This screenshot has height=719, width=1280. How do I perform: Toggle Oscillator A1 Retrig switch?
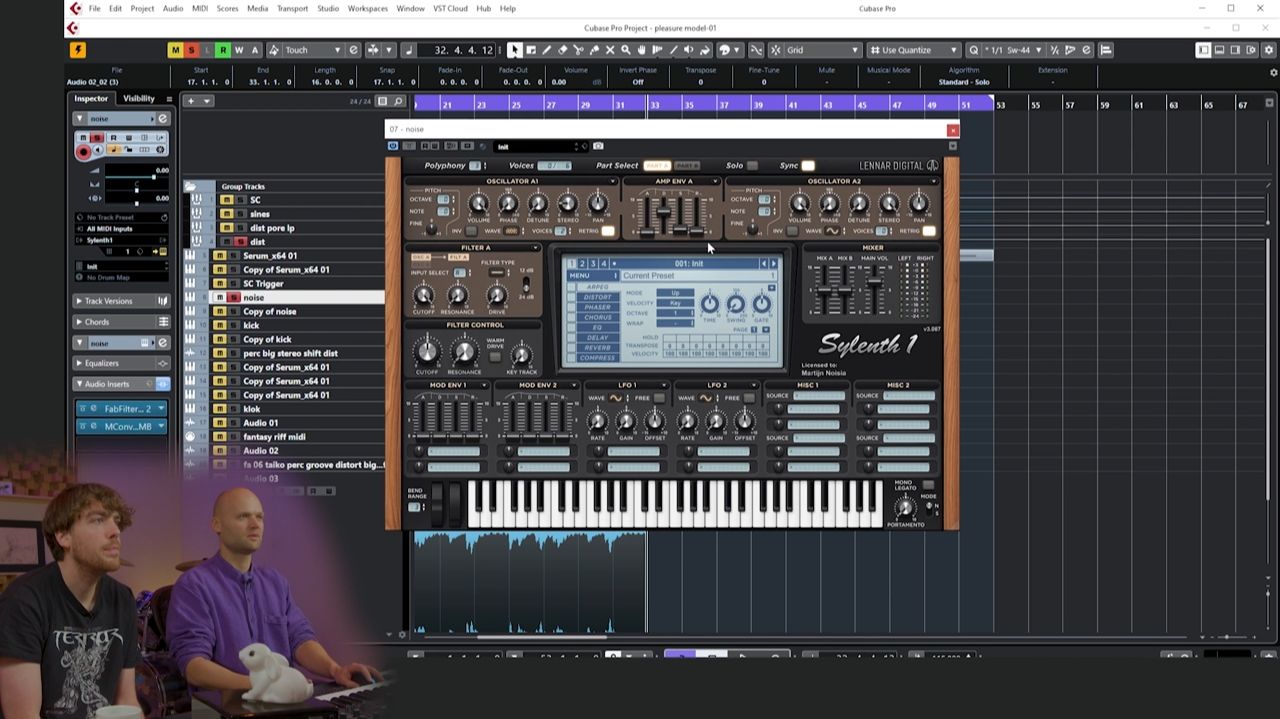(x=608, y=231)
